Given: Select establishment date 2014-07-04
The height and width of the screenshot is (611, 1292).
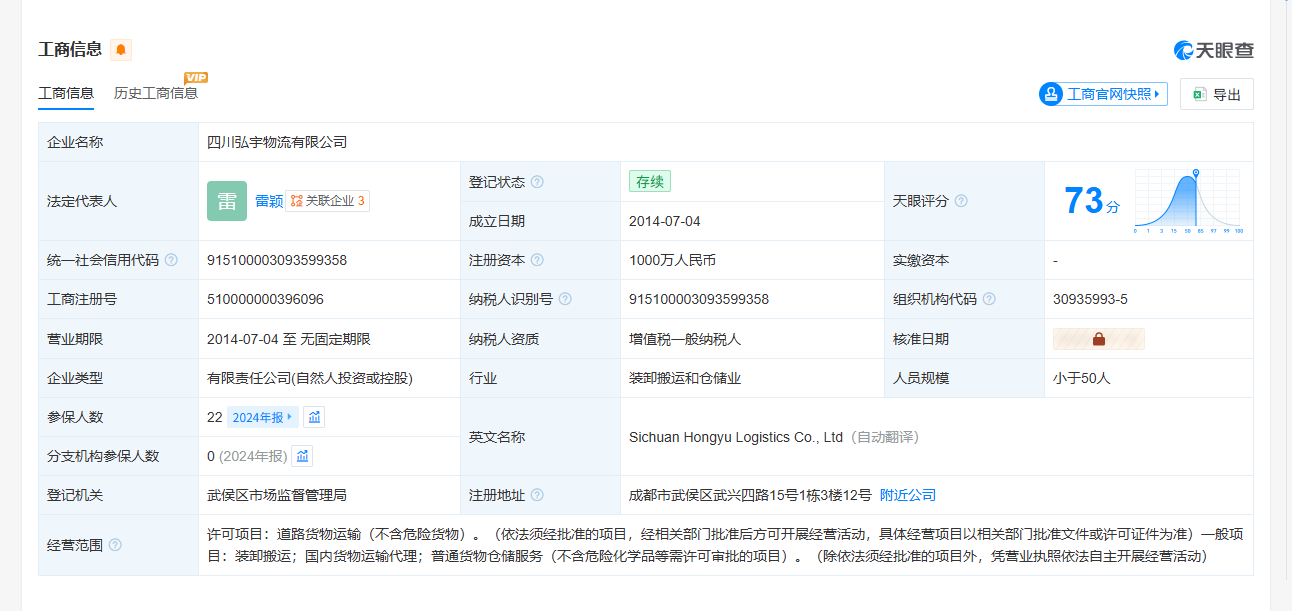Looking at the screenshot, I should point(665,221).
